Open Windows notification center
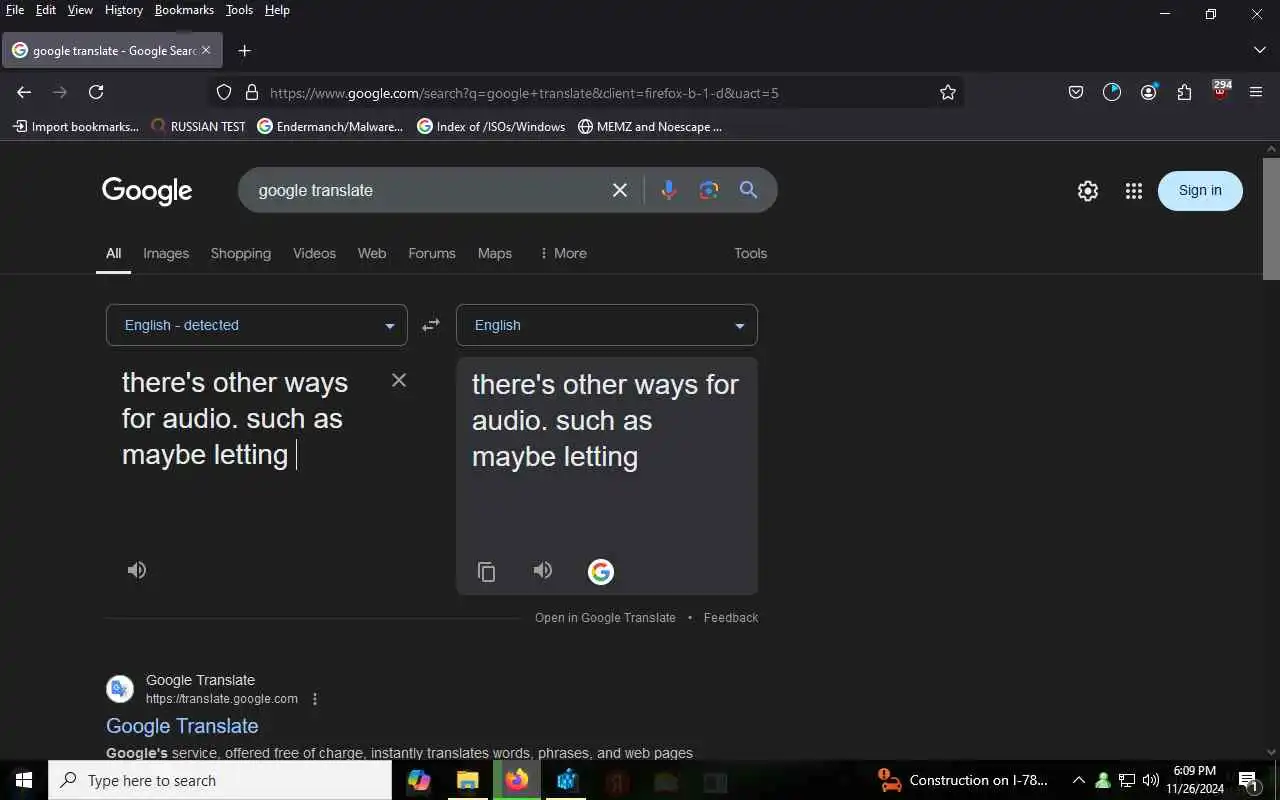Screen dimensions: 1280x800 click(1248, 781)
